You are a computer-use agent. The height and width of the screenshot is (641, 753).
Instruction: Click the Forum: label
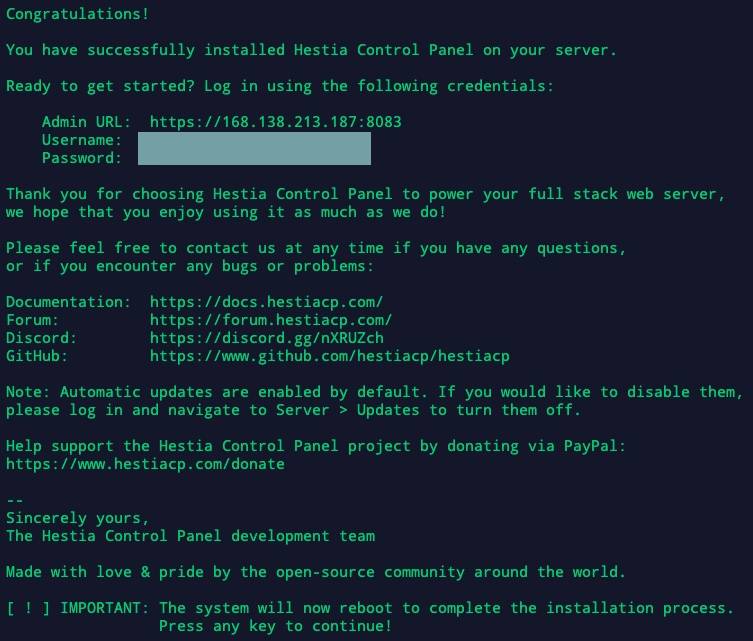point(32,320)
